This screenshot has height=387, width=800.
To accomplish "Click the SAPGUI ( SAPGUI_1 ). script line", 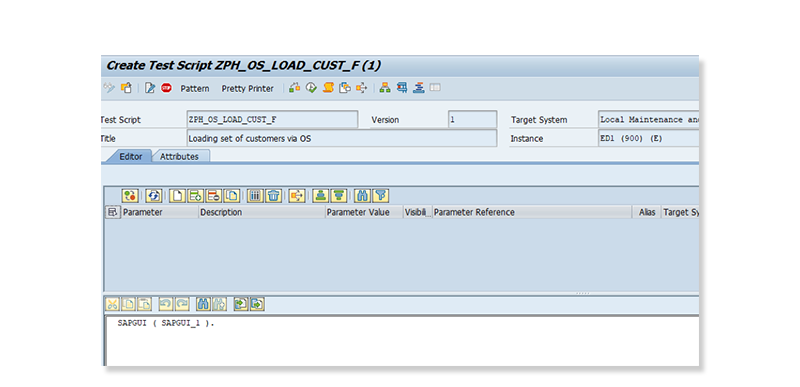I will (166, 324).
